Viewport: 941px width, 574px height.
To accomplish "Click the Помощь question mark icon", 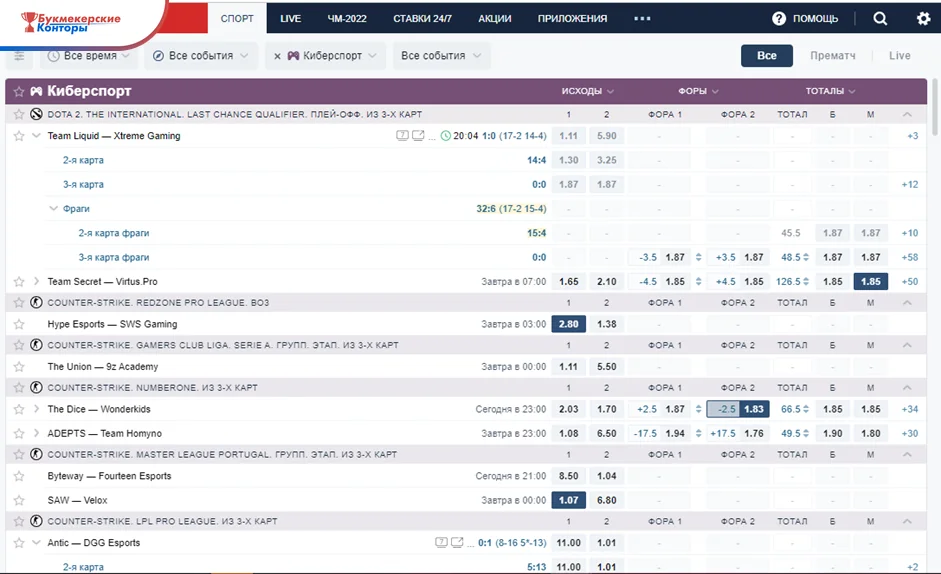I will coord(779,19).
